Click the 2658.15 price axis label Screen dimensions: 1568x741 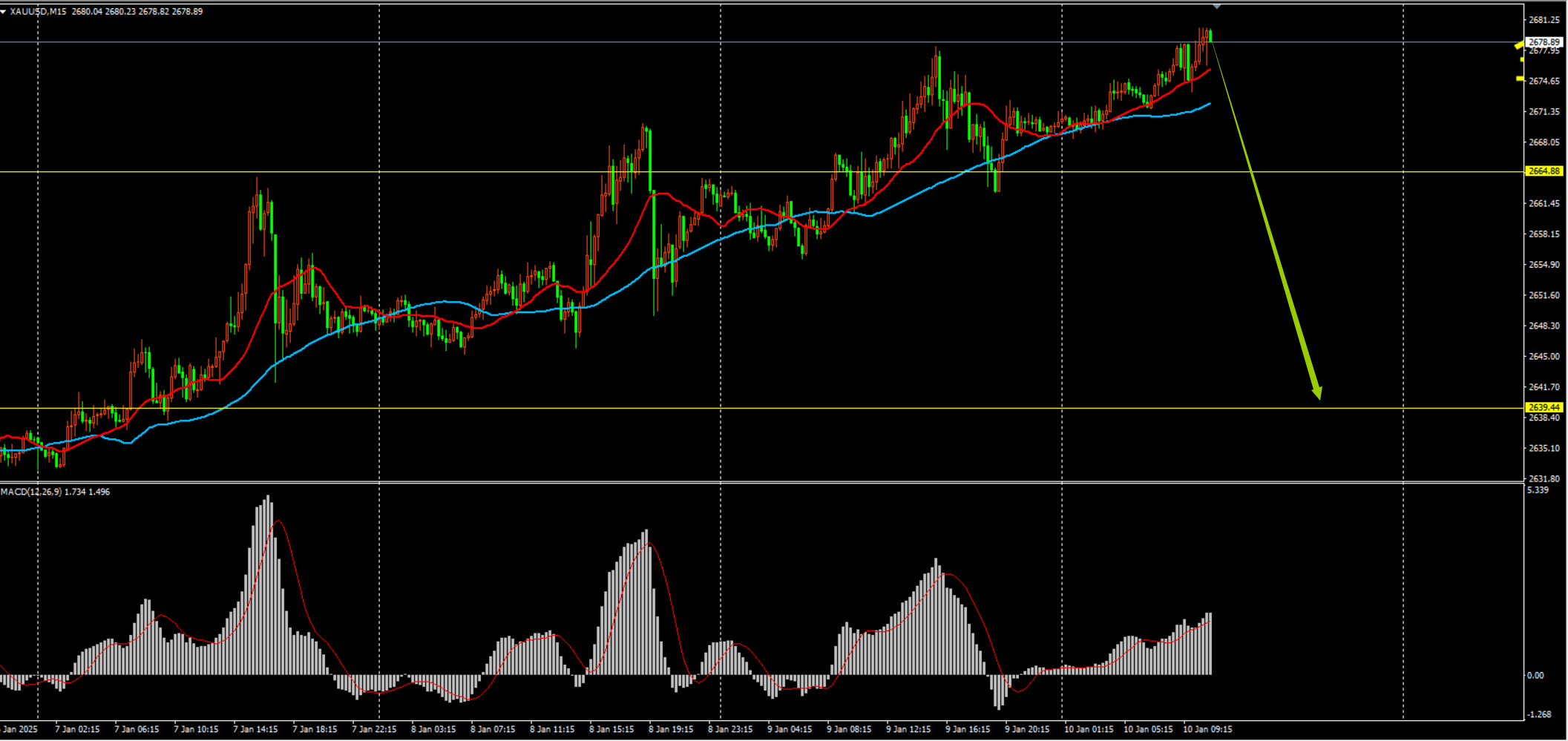point(1544,234)
